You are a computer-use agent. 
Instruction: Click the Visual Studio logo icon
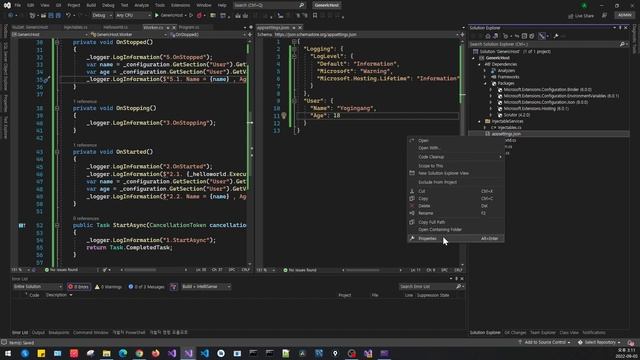pyautogui.click(x=7, y=5)
